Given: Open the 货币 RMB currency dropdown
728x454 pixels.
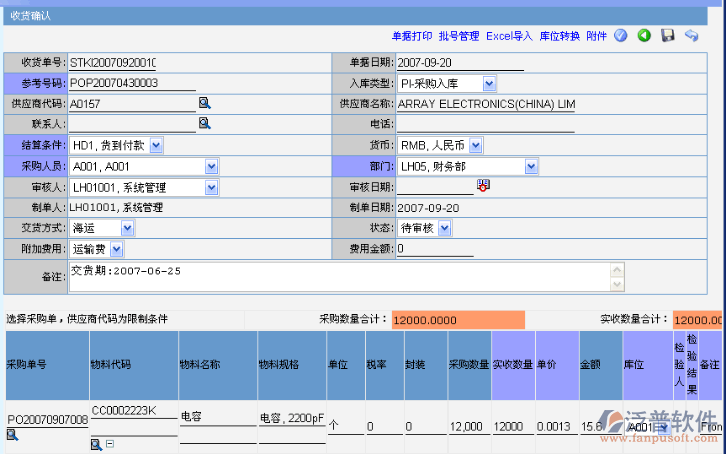Looking at the screenshot, I should (475, 145).
